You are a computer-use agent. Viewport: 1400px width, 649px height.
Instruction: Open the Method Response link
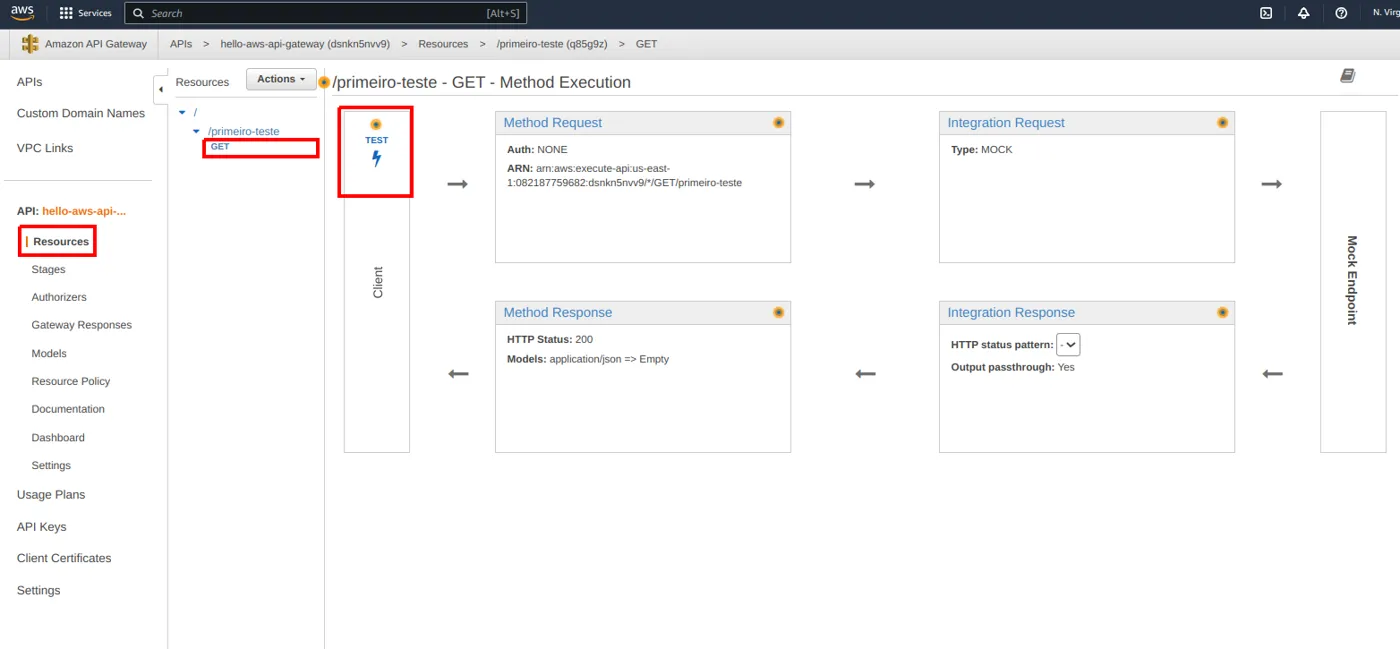pos(558,312)
